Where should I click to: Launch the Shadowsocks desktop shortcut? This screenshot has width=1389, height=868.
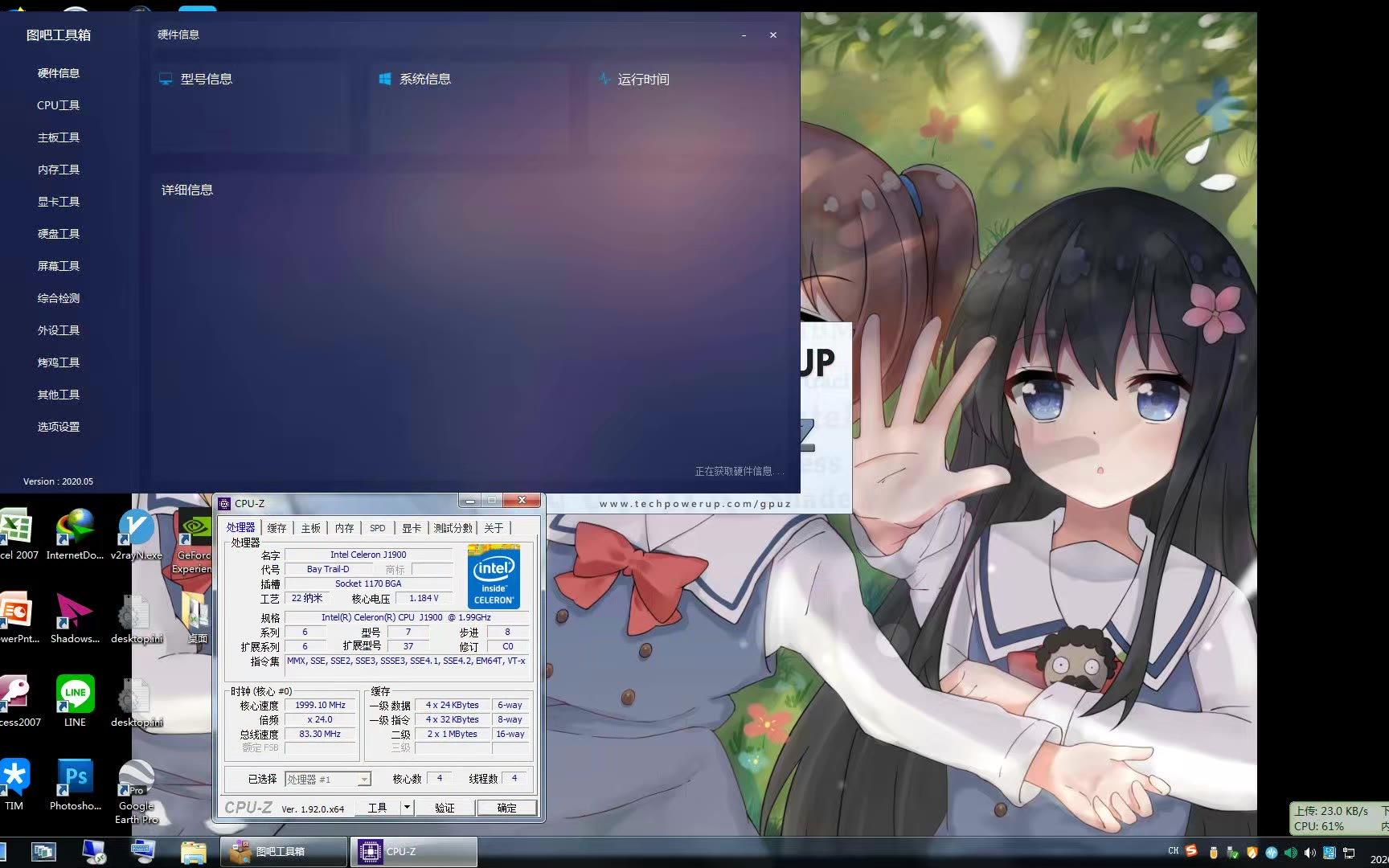75,618
